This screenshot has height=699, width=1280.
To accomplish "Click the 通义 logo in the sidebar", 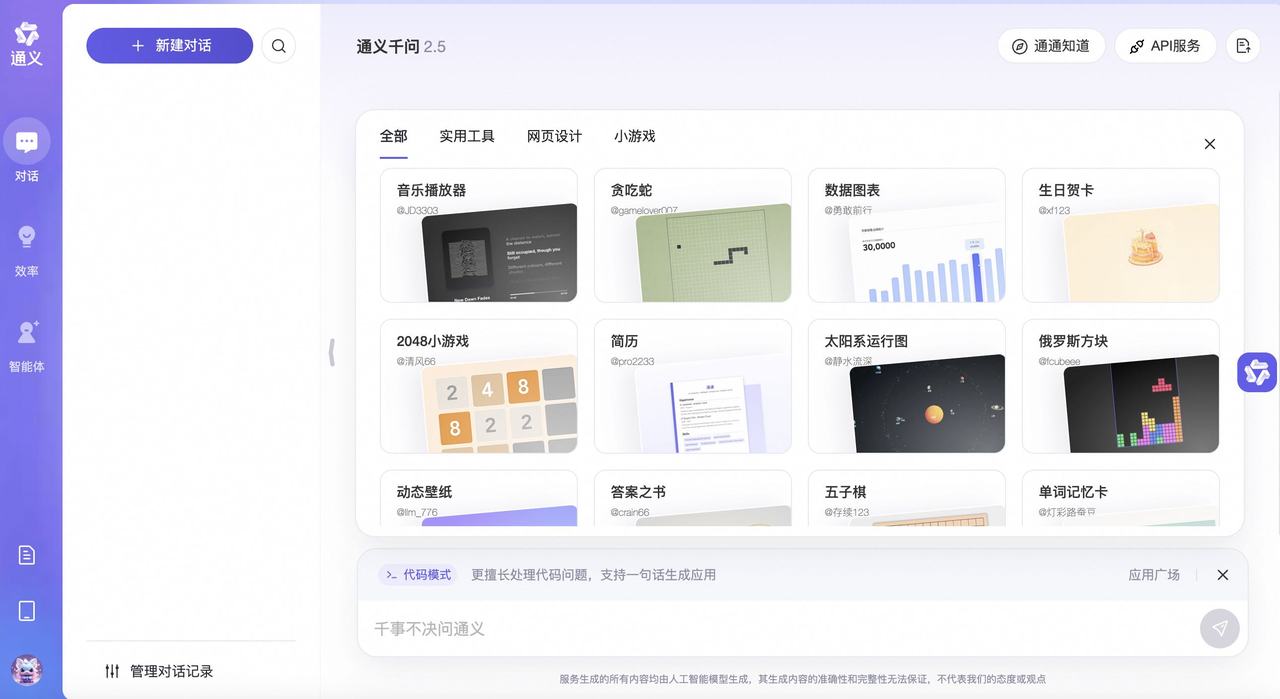I will [27, 44].
